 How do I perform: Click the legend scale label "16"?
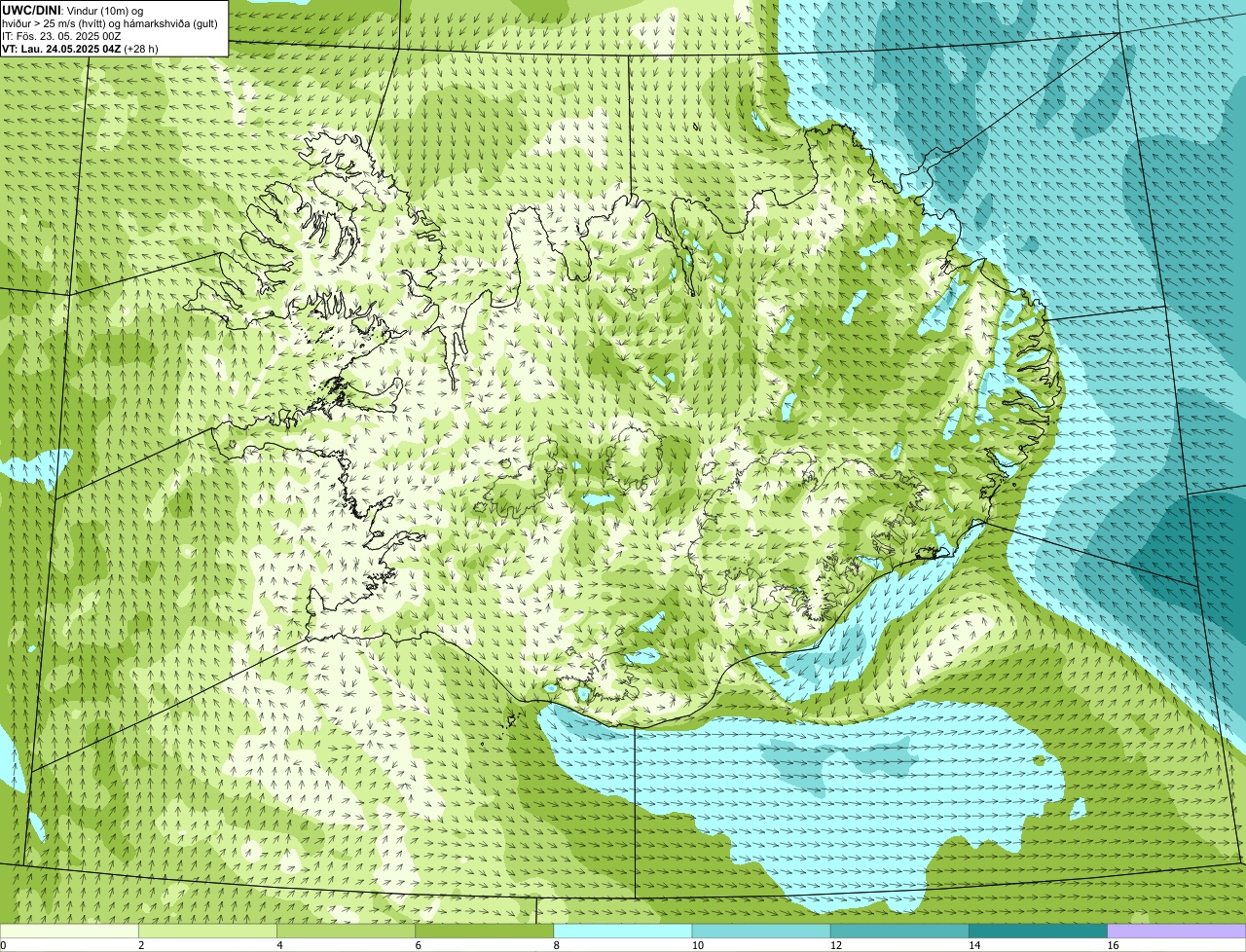pos(1113,945)
